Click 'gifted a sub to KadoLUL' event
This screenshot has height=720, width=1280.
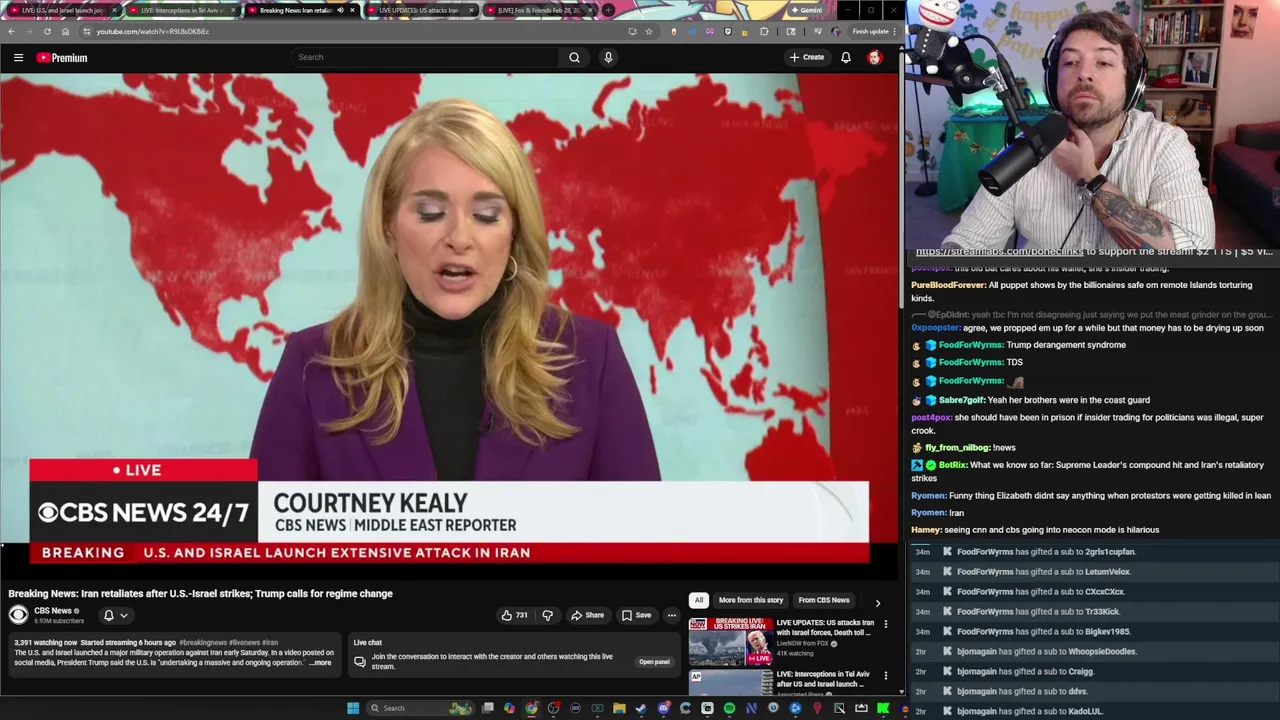pyautogui.click(x=1093, y=712)
